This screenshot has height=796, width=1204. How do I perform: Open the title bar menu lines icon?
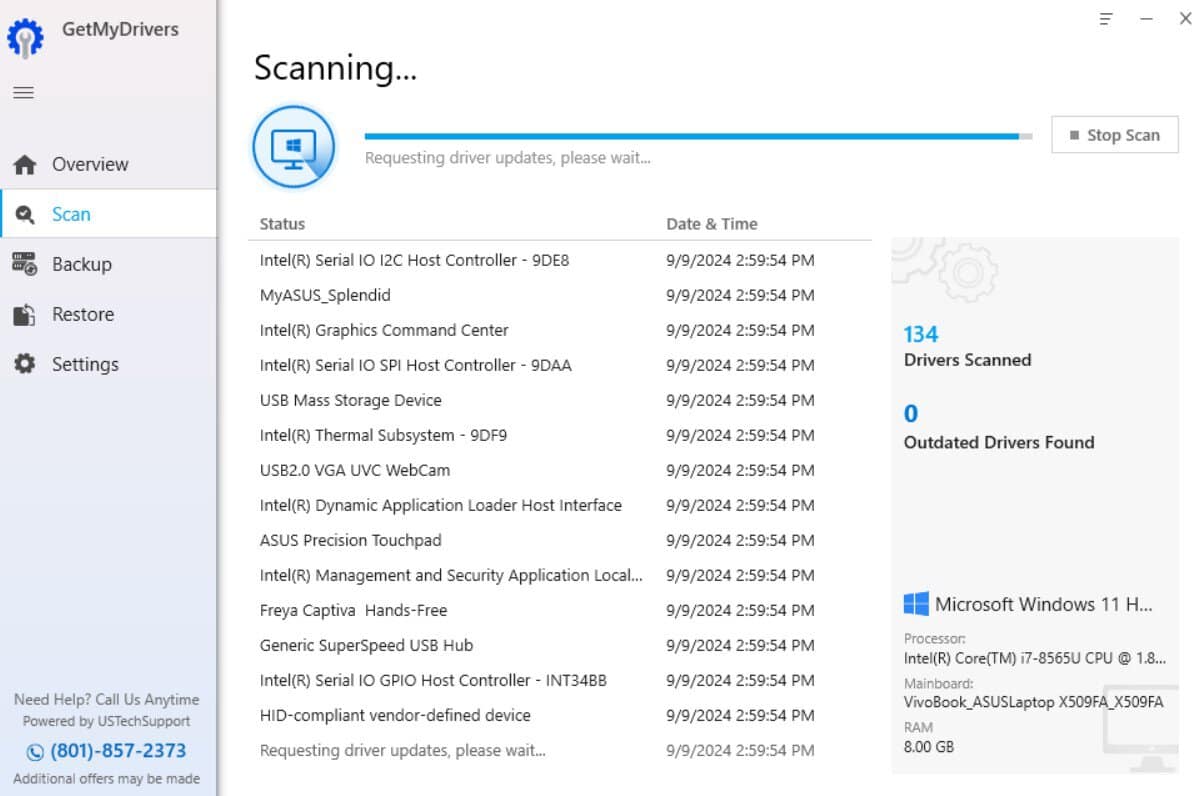pos(1106,19)
